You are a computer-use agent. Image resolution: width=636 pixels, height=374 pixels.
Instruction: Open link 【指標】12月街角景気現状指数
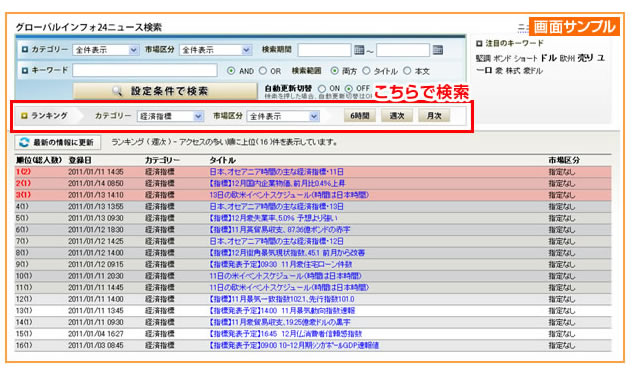click(x=287, y=253)
